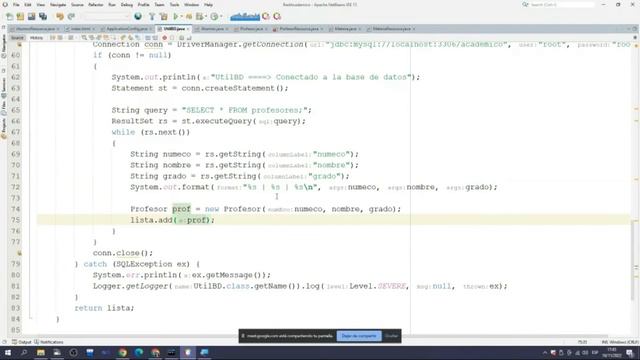
Task: Click the Build Project hammer icon
Action: coord(152,16)
